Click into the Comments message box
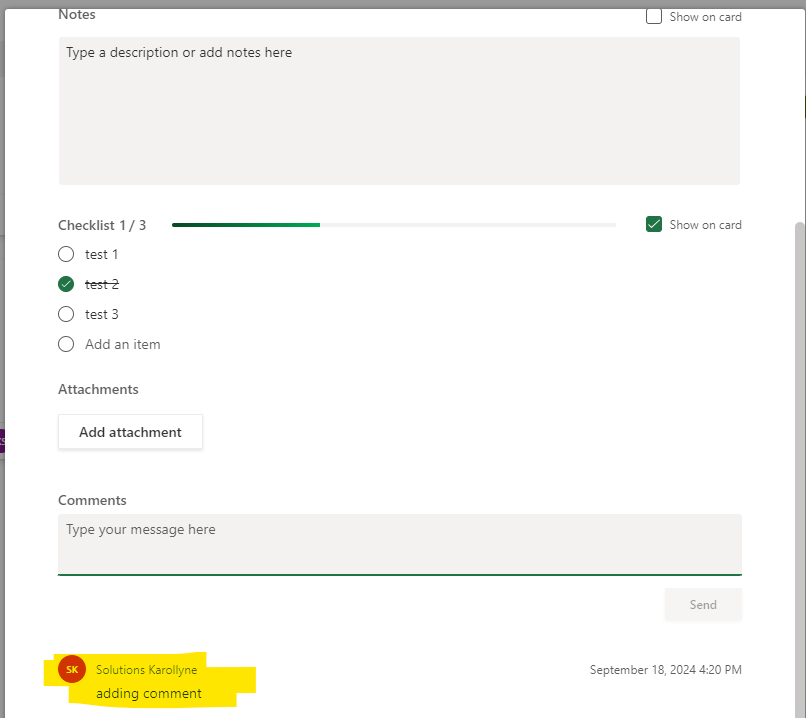This screenshot has height=718, width=806. (x=399, y=544)
